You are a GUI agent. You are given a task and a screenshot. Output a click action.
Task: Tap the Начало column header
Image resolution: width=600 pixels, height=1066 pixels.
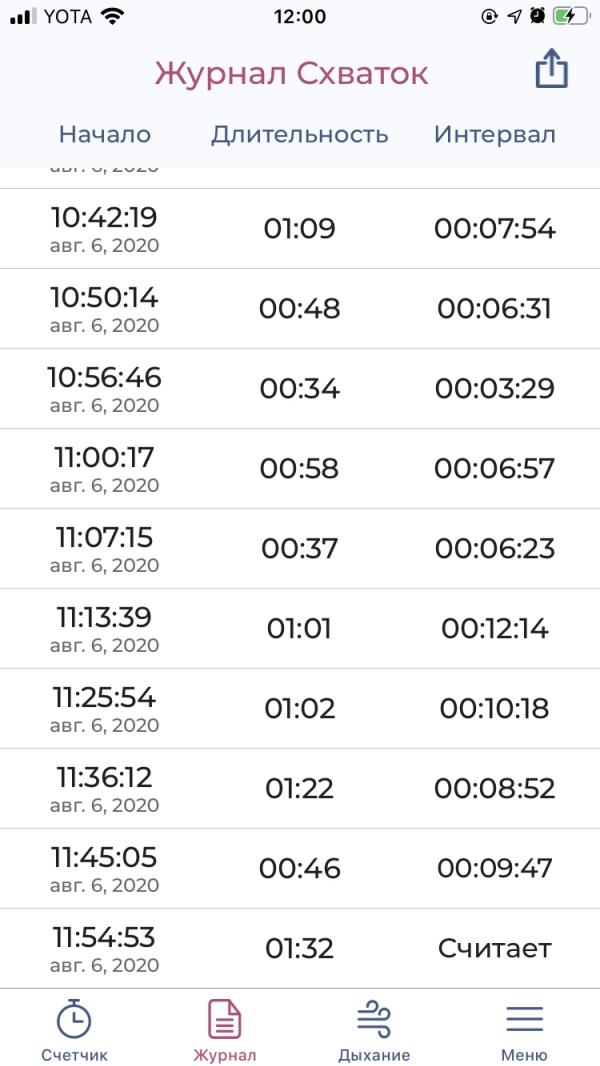click(x=105, y=135)
